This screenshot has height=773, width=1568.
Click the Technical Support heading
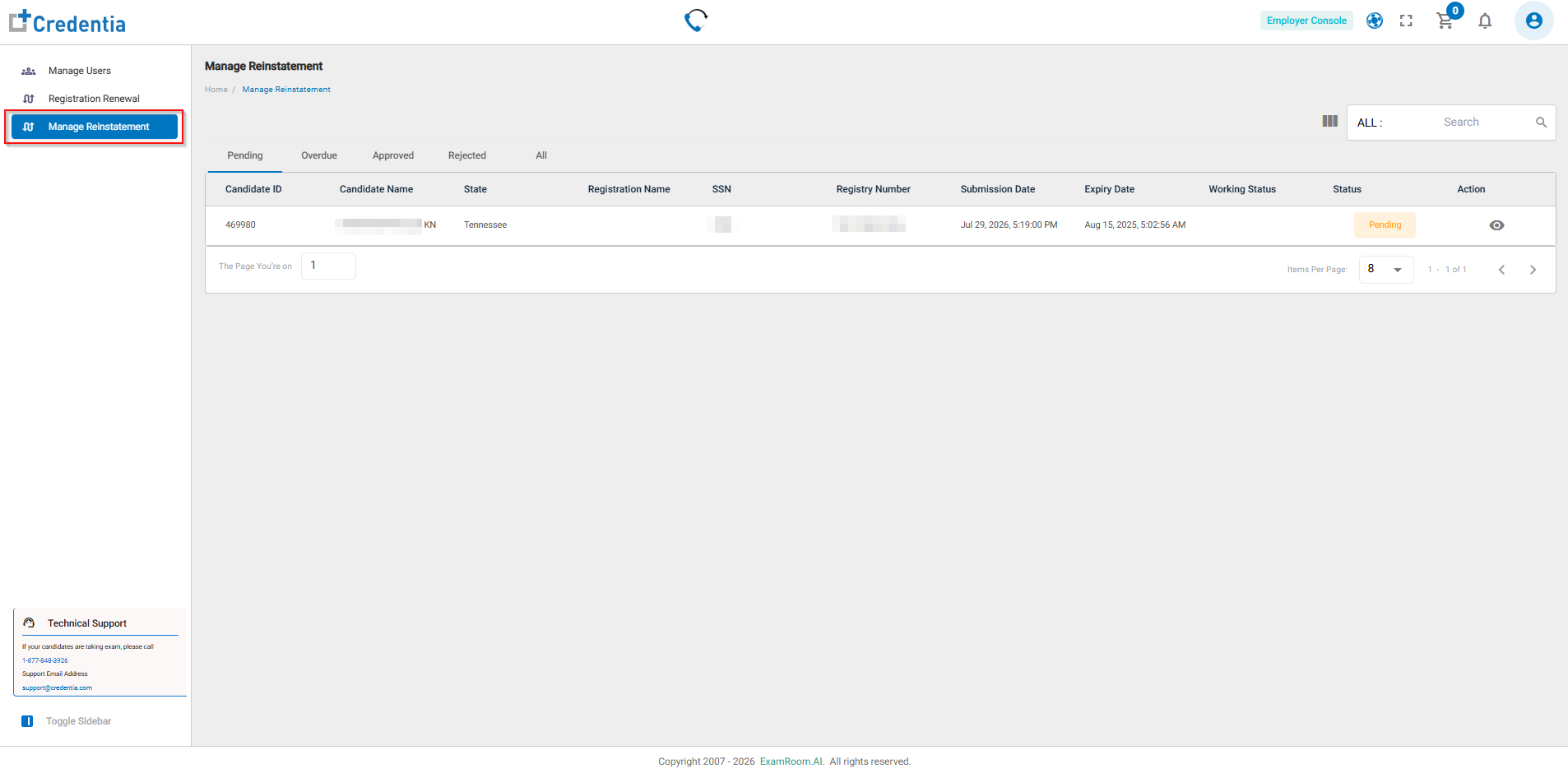click(87, 623)
